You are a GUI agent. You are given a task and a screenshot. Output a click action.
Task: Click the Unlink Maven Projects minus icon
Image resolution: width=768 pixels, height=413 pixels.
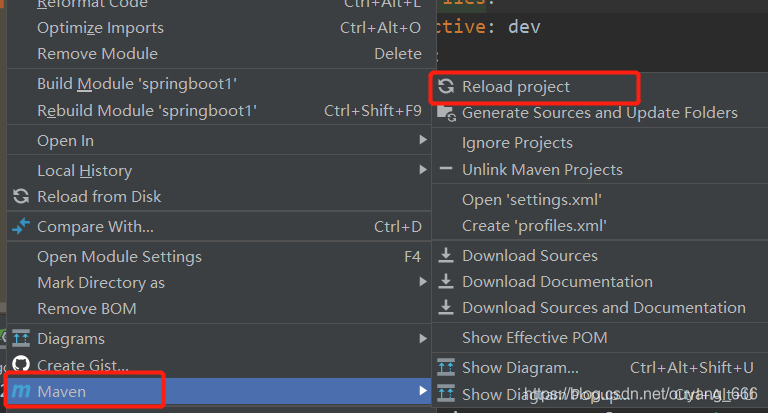446,169
